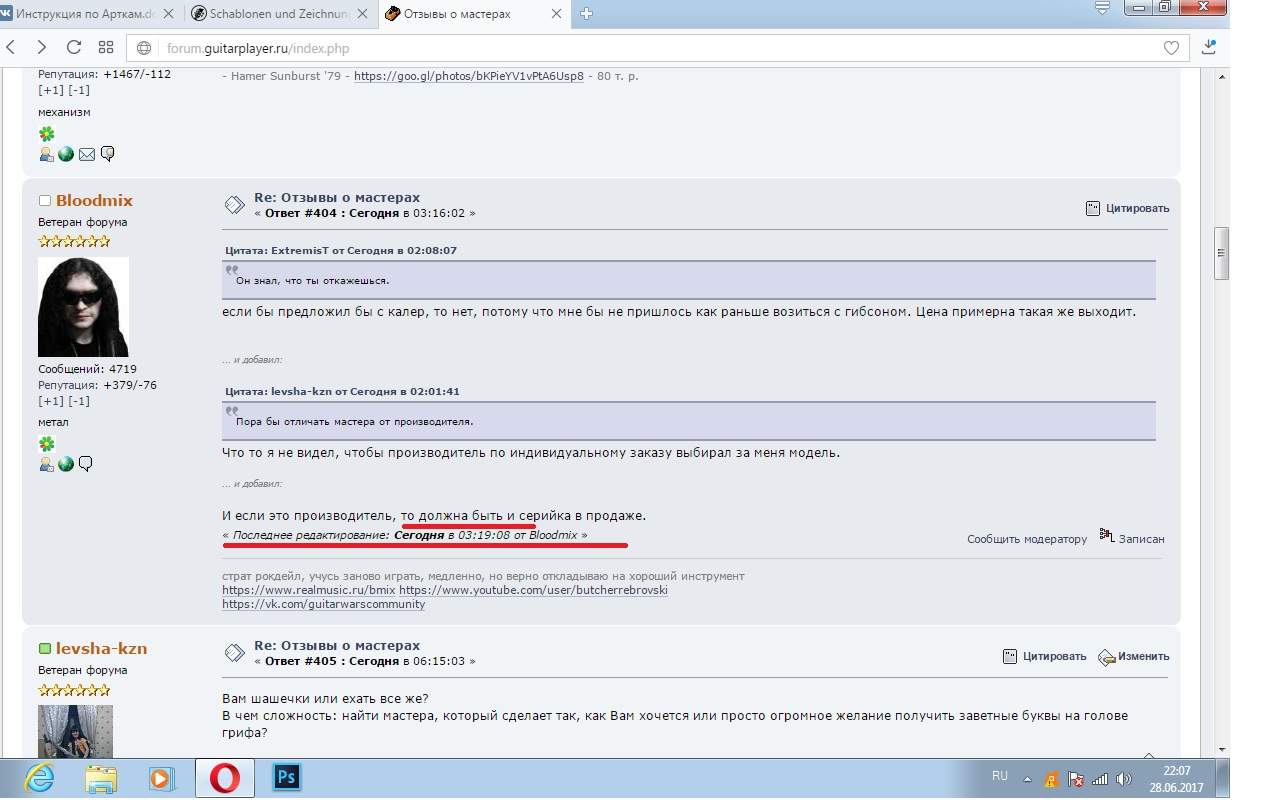Close the 'Инструкция по Арткам' tab
Image resolution: width=1280 pixels, height=800 pixels.
pyautogui.click(x=166, y=14)
